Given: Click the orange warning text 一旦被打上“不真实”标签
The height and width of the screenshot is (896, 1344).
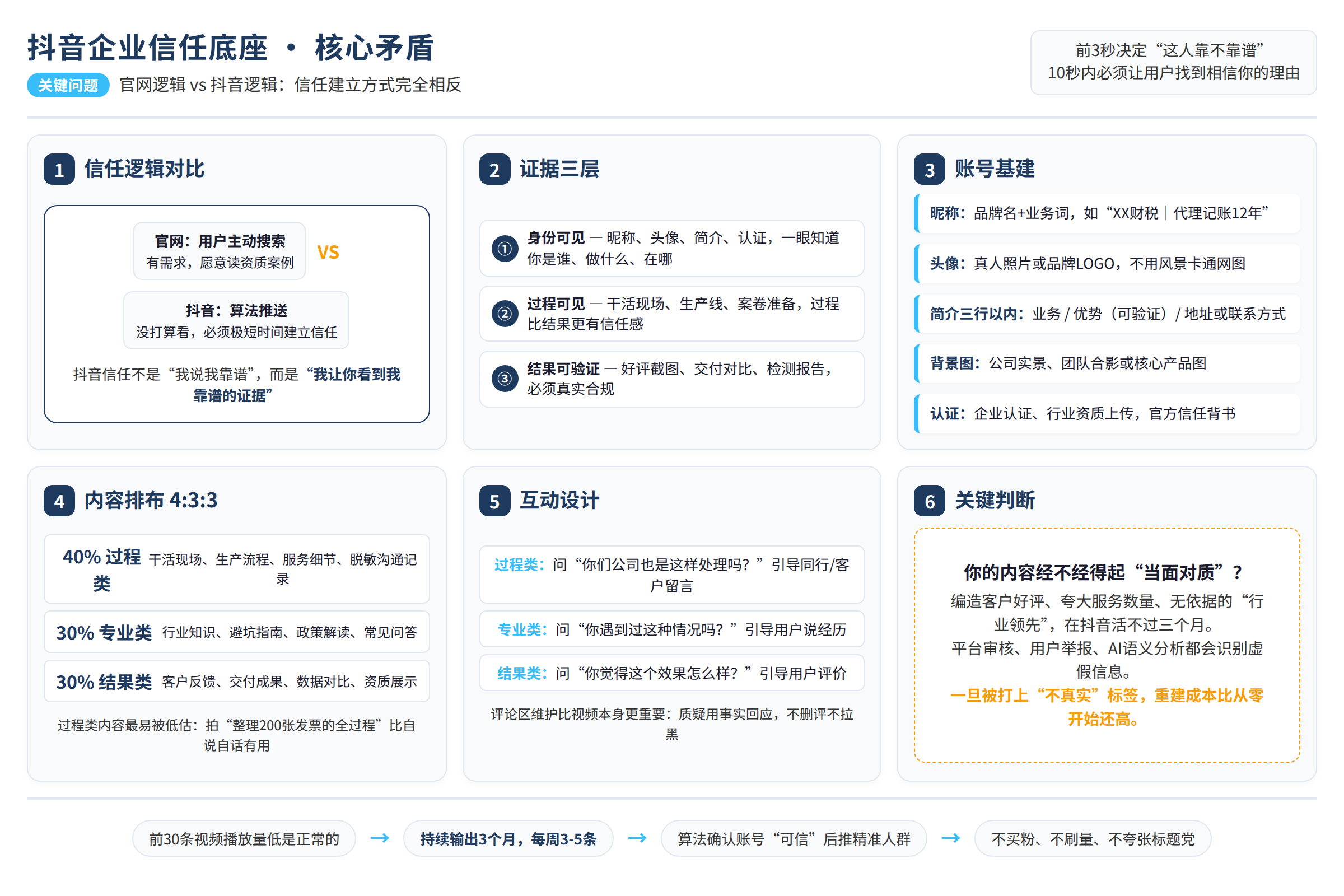Looking at the screenshot, I should (1107, 707).
